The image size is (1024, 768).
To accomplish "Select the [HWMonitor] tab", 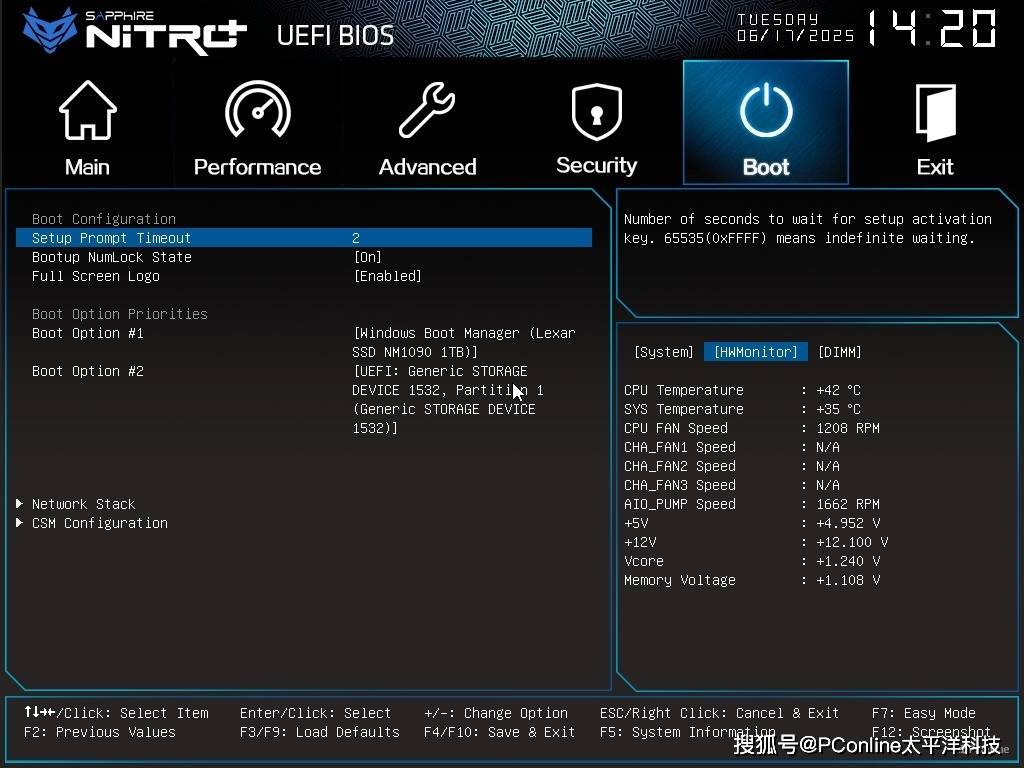I will point(755,352).
